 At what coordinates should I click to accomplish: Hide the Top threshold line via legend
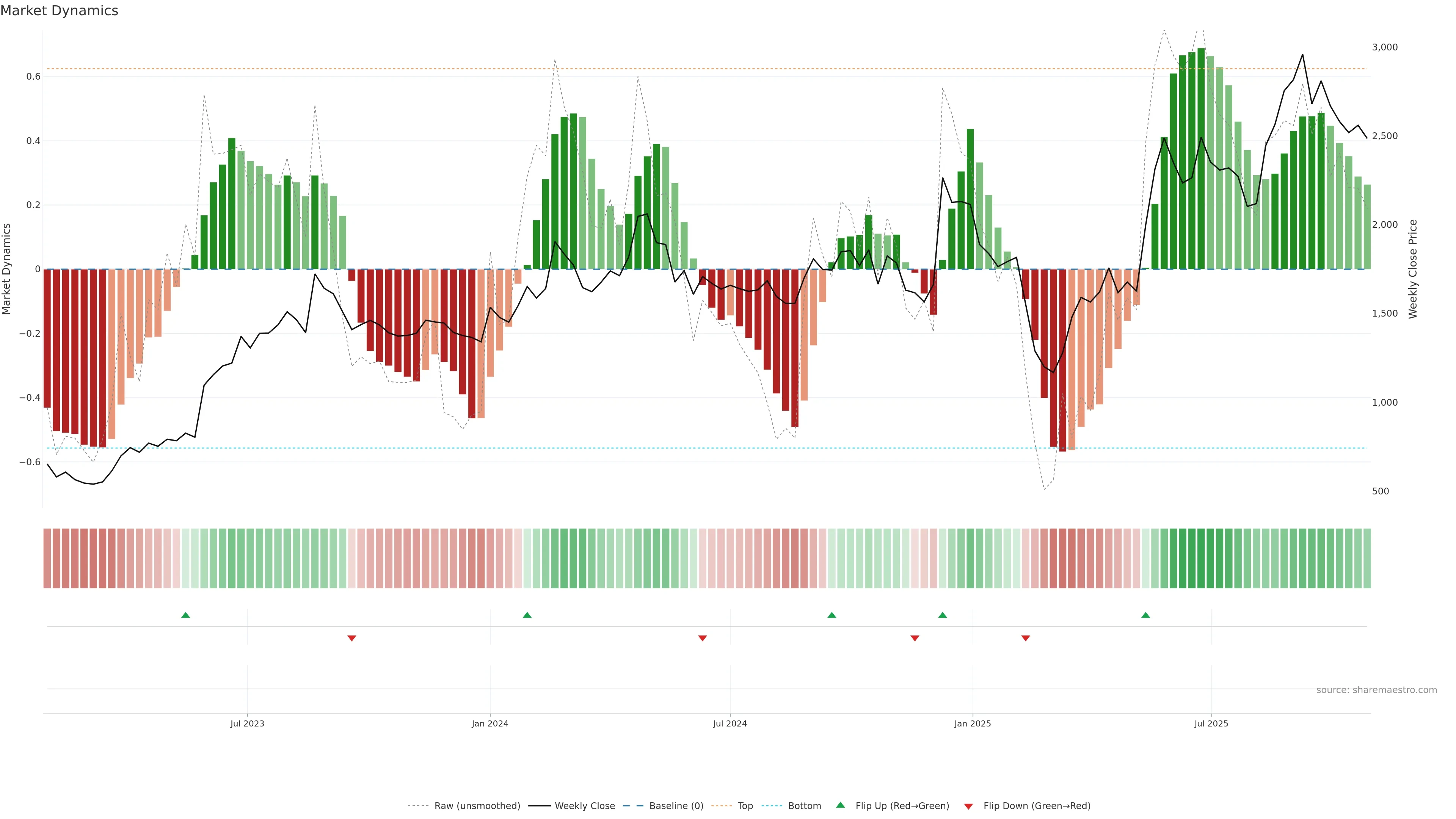click(x=745, y=806)
